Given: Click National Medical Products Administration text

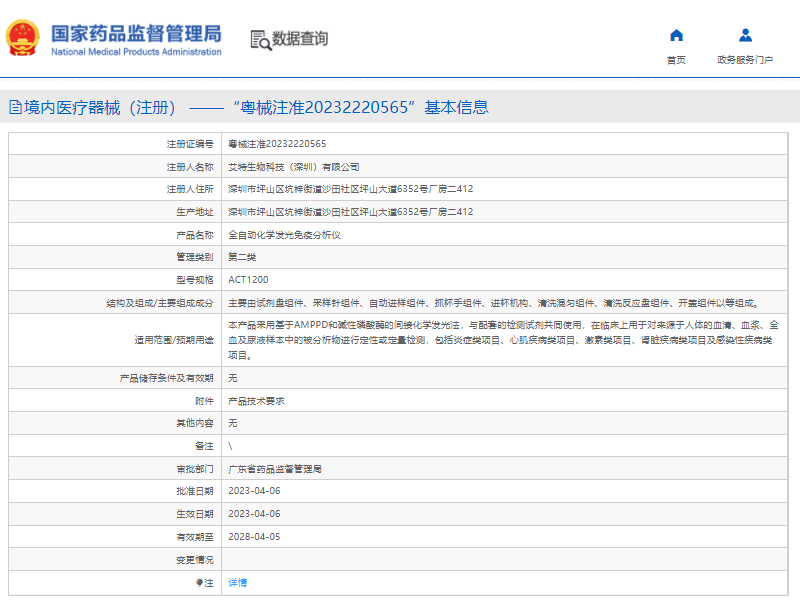Looking at the screenshot, I should pos(136,52).
